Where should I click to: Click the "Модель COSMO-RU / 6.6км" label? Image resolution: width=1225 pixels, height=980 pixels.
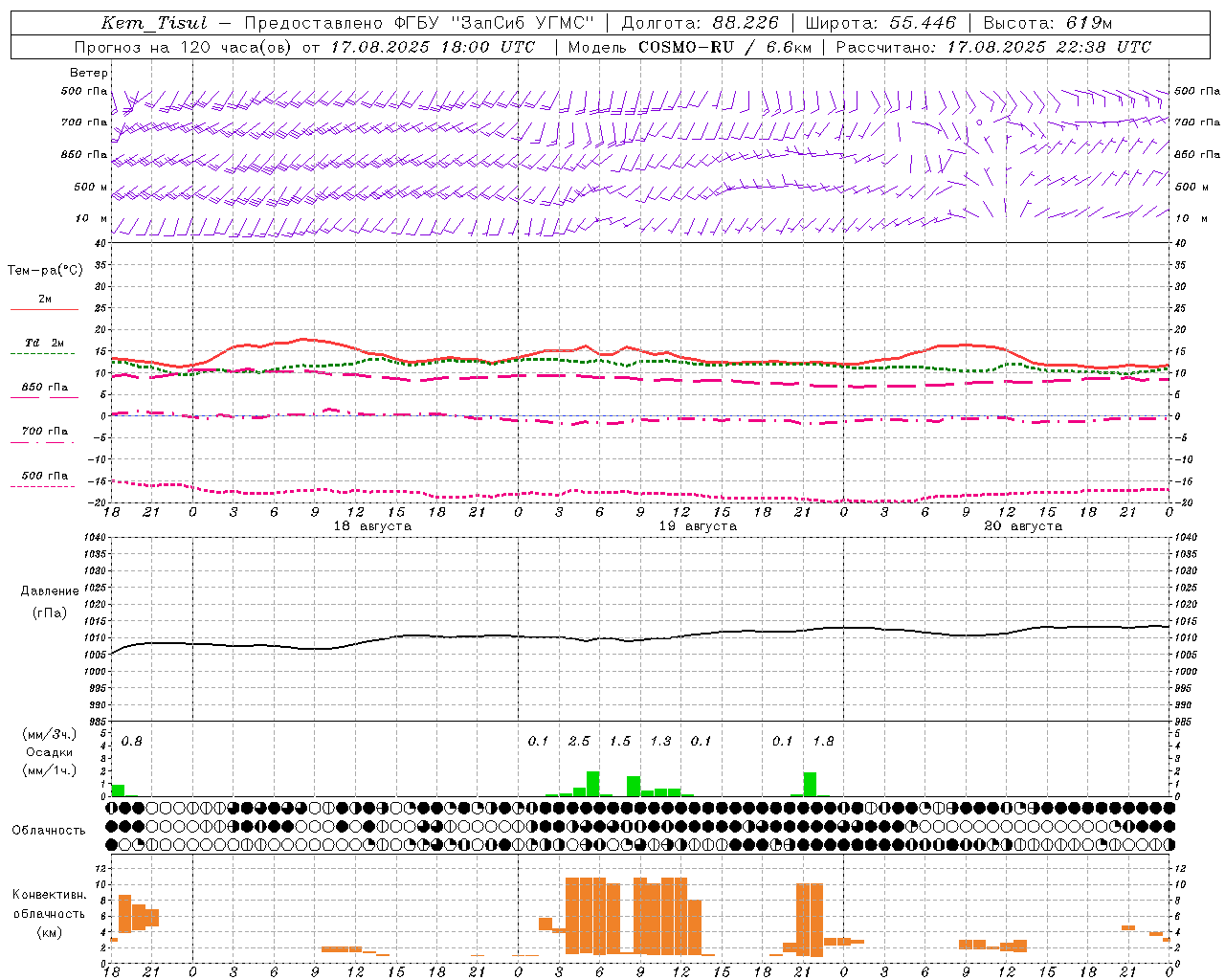point(690,47)
